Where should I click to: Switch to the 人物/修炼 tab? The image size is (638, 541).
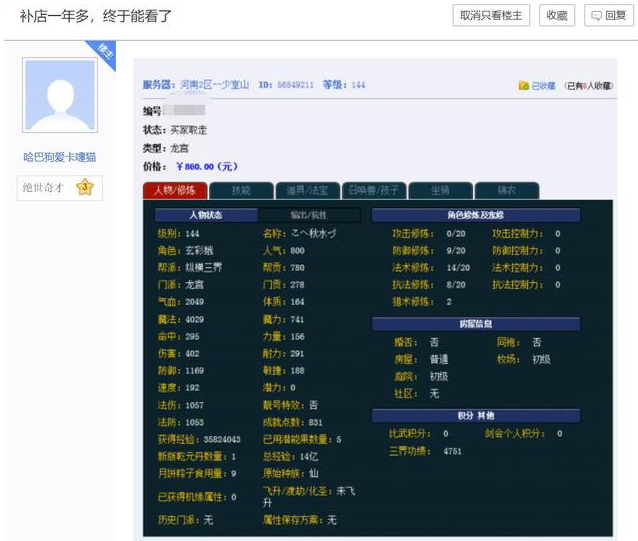pyautogui.click(x=175, y=190)
